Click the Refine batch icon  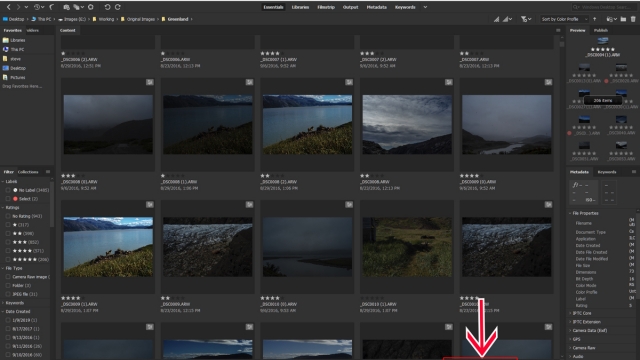tap(78, 7)
